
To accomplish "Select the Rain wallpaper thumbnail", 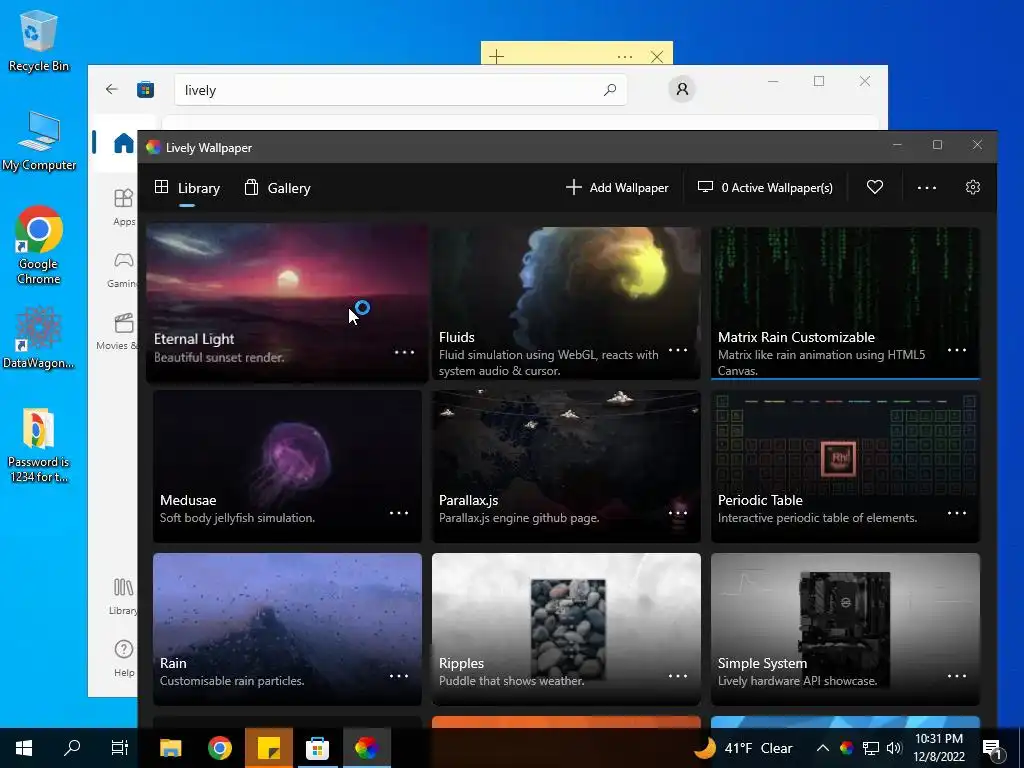I will (x=287, y=629).
